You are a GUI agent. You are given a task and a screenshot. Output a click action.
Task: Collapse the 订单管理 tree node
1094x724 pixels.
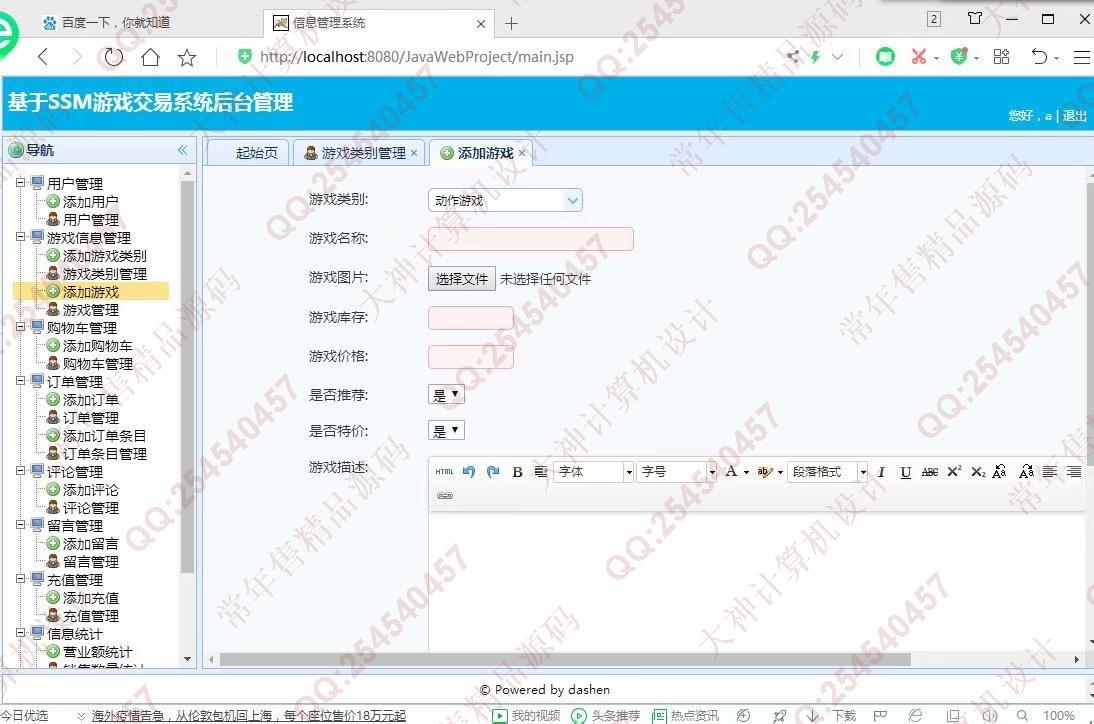point(20,382)
